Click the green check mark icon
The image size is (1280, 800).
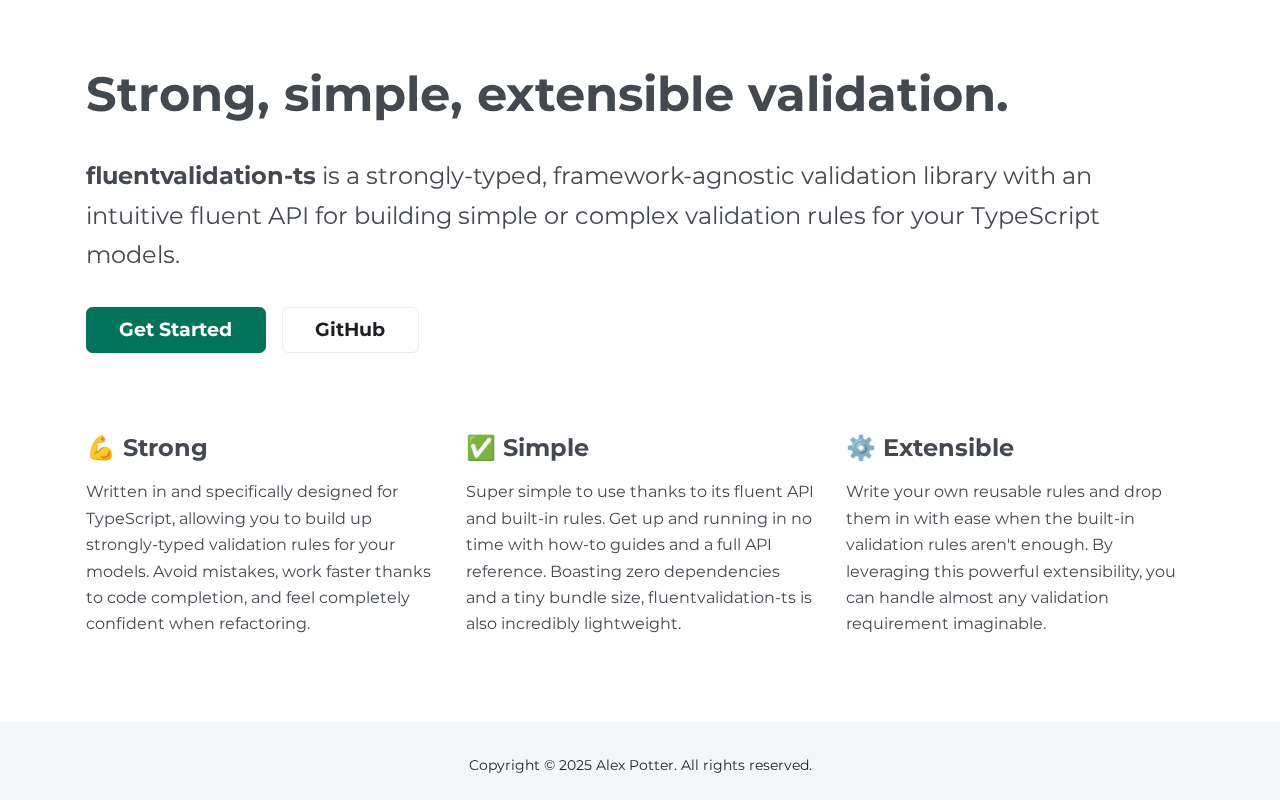pos(480,448)
